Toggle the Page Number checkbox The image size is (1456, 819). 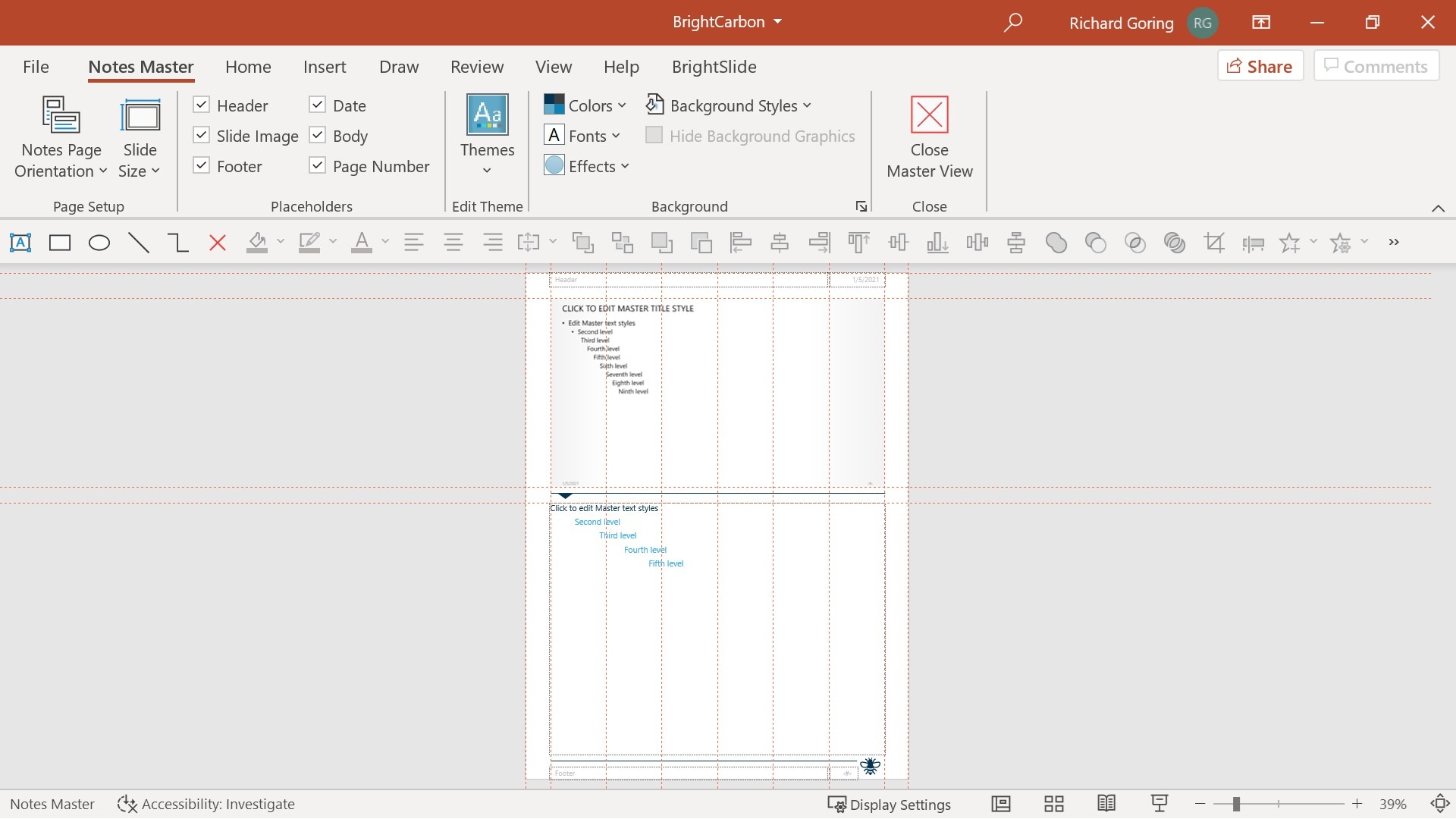pos(315,166)
